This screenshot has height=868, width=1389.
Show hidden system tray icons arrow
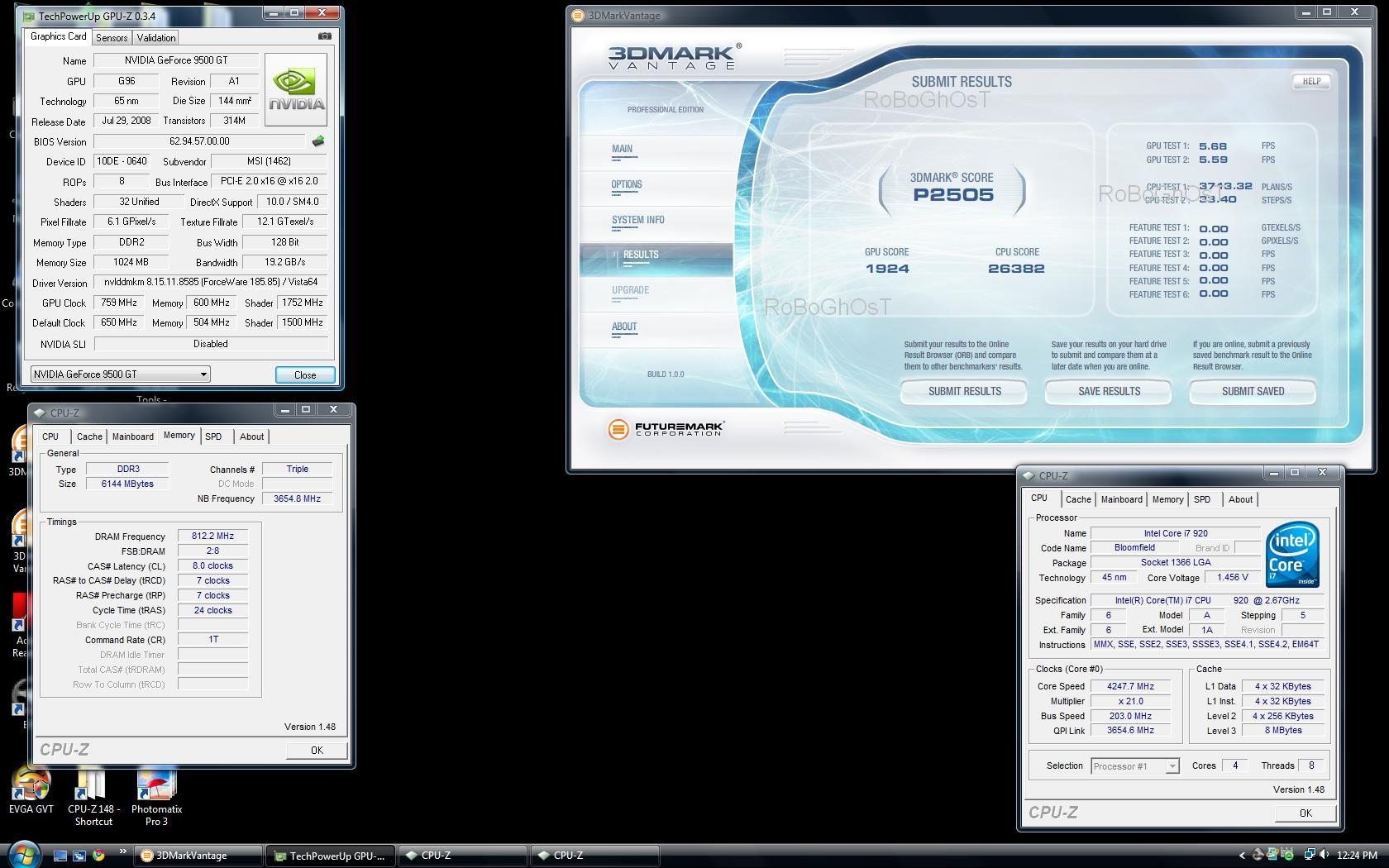(x=1241, y=856)
